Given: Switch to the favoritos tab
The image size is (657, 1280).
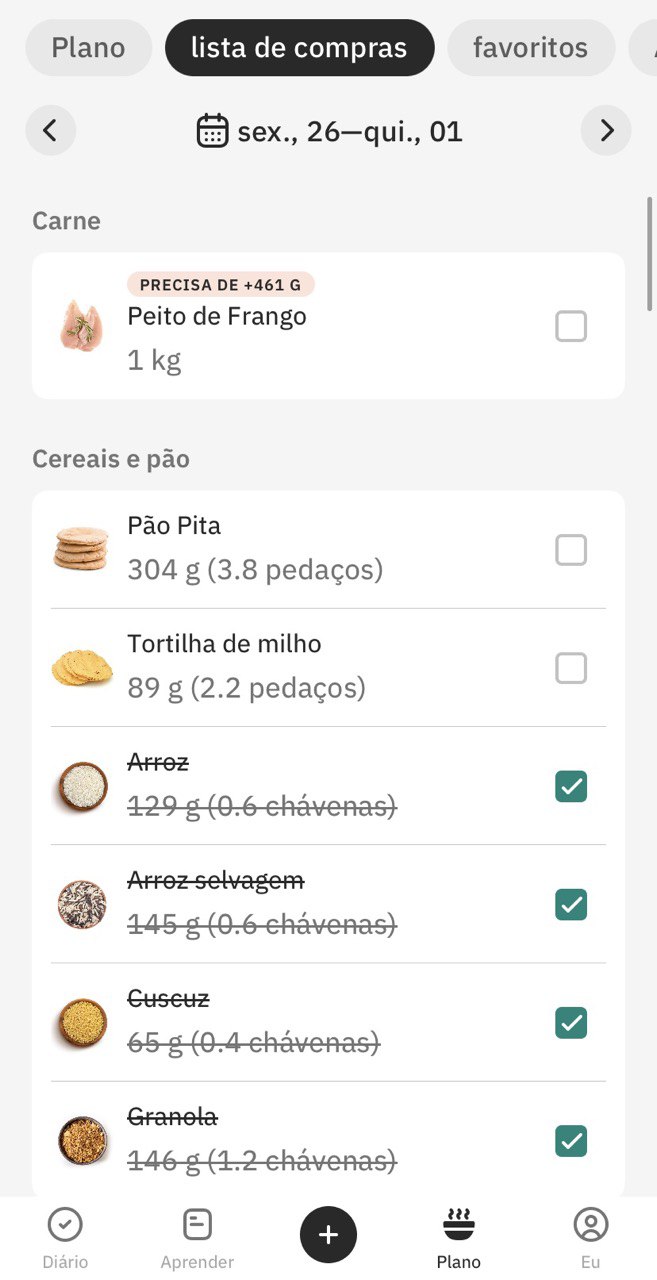Looking at the screenshot, I should 530,48.
